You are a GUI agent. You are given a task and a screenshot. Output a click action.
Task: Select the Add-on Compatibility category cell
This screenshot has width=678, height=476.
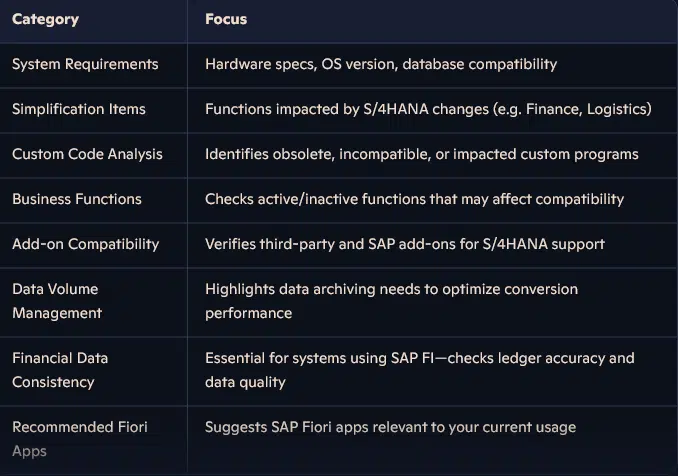(85, 244)
